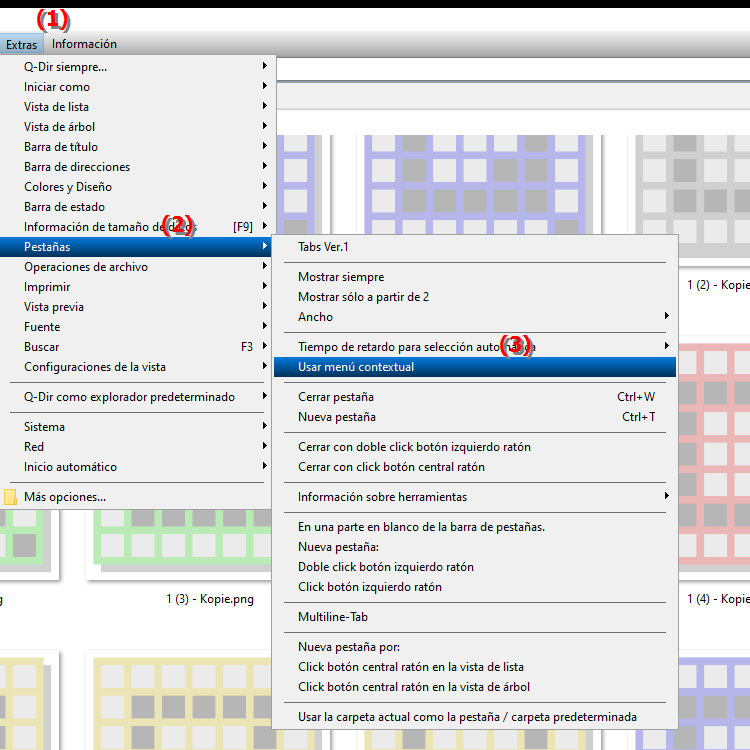This screenshot has height=750, width=750.
Task: Open the Información menu
Action: [x=84, y=44]
